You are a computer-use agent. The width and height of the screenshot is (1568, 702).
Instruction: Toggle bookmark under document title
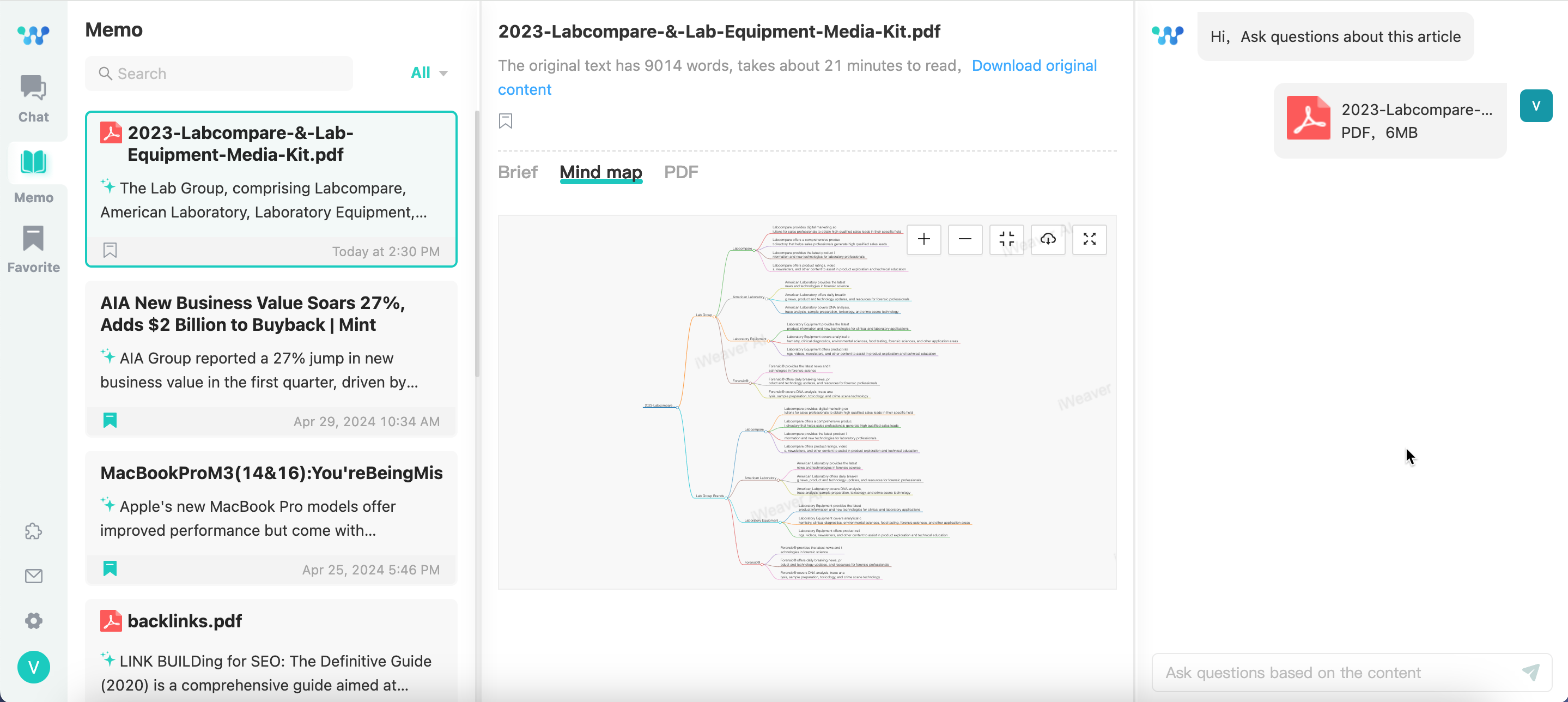point(505,120)
